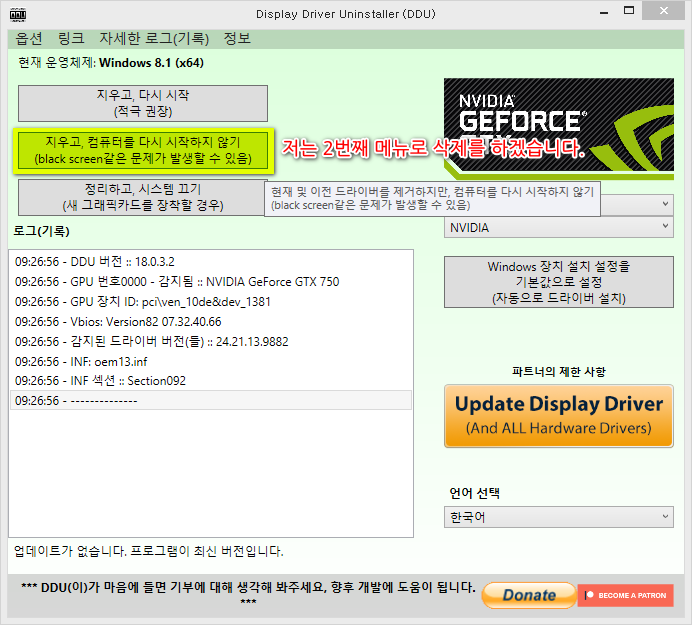Close the DDU window
Image resolution: width=692 pixels, height=625 pixels.
[664, 11]
